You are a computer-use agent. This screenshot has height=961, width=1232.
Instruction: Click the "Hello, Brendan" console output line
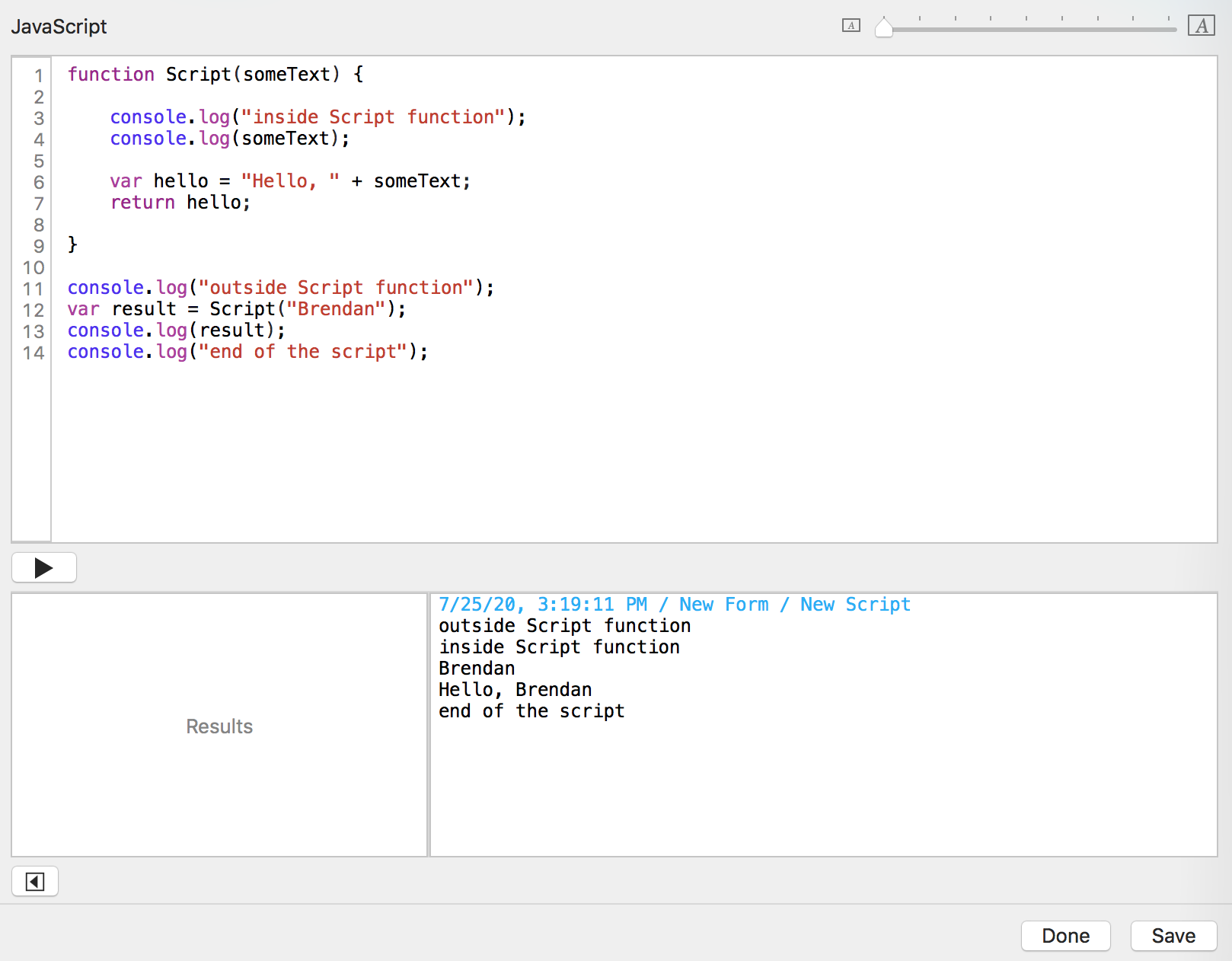click(x=515, y=690)
